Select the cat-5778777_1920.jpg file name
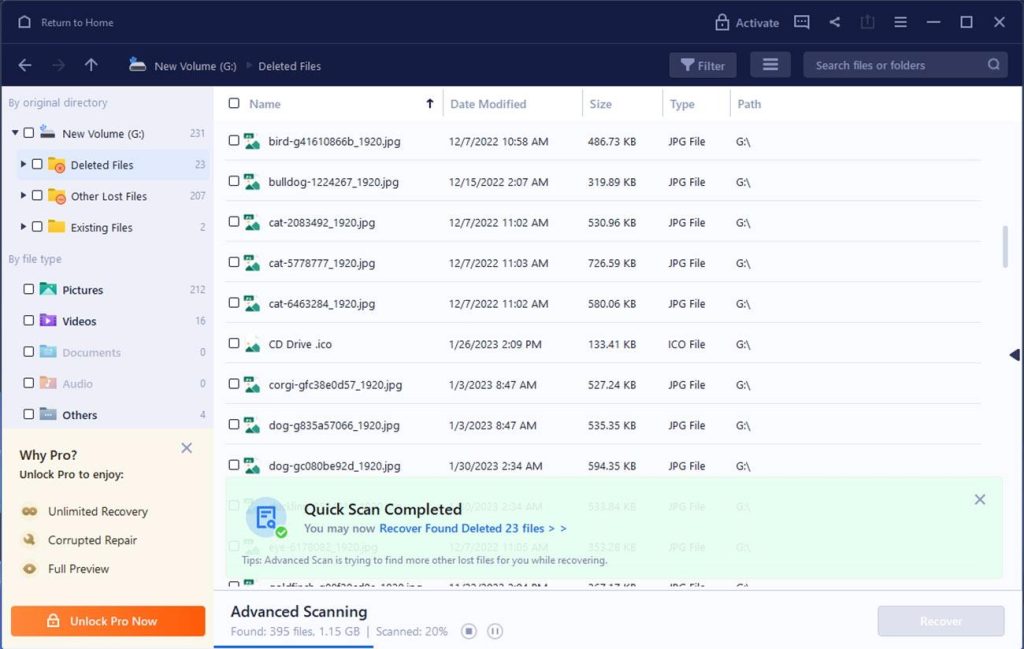The height and width of the screenshot is (649, 1024). pos(321,263)
